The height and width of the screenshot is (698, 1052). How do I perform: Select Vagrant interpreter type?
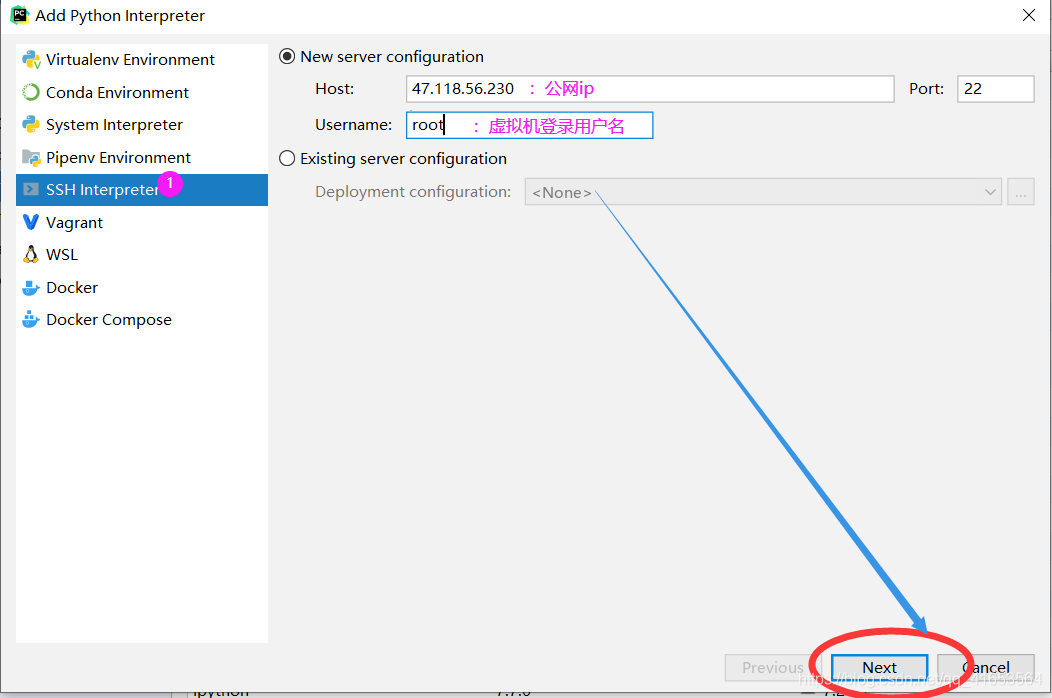pyautogui.click(x=142, y=222)
